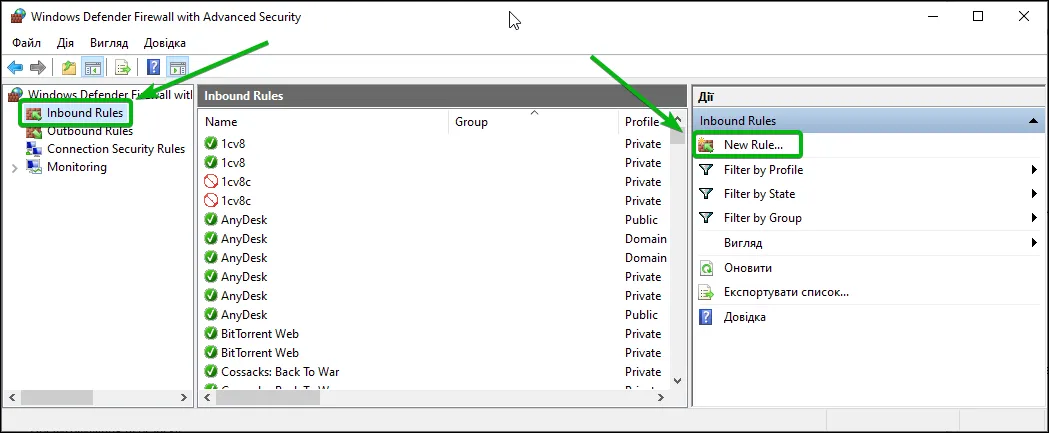Screen dimensions: 1049x433
Task: Select the Cossacks: Back To War rule
Action: 280,371
